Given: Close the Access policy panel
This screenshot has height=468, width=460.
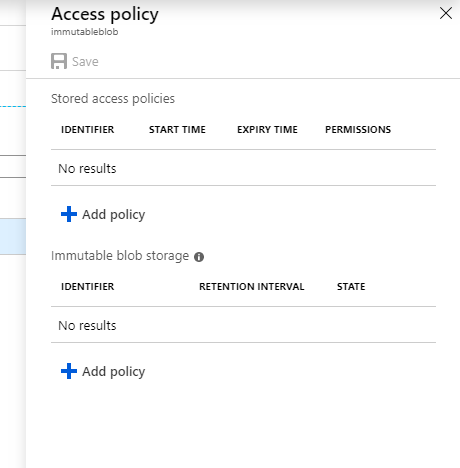Looking at the screenshot, I should pos(446,14).
